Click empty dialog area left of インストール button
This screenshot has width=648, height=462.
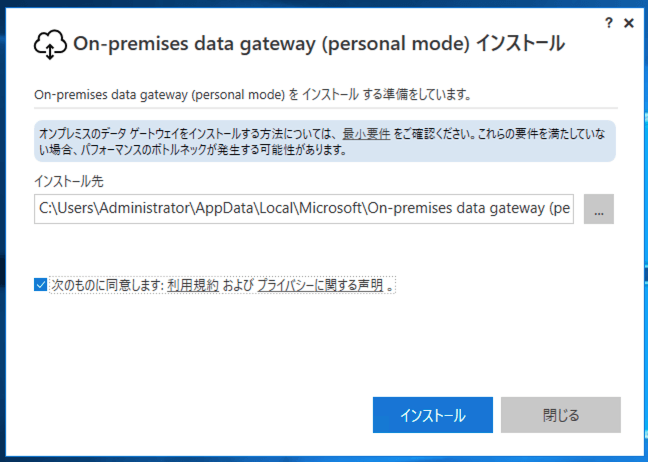pos(200,414)
